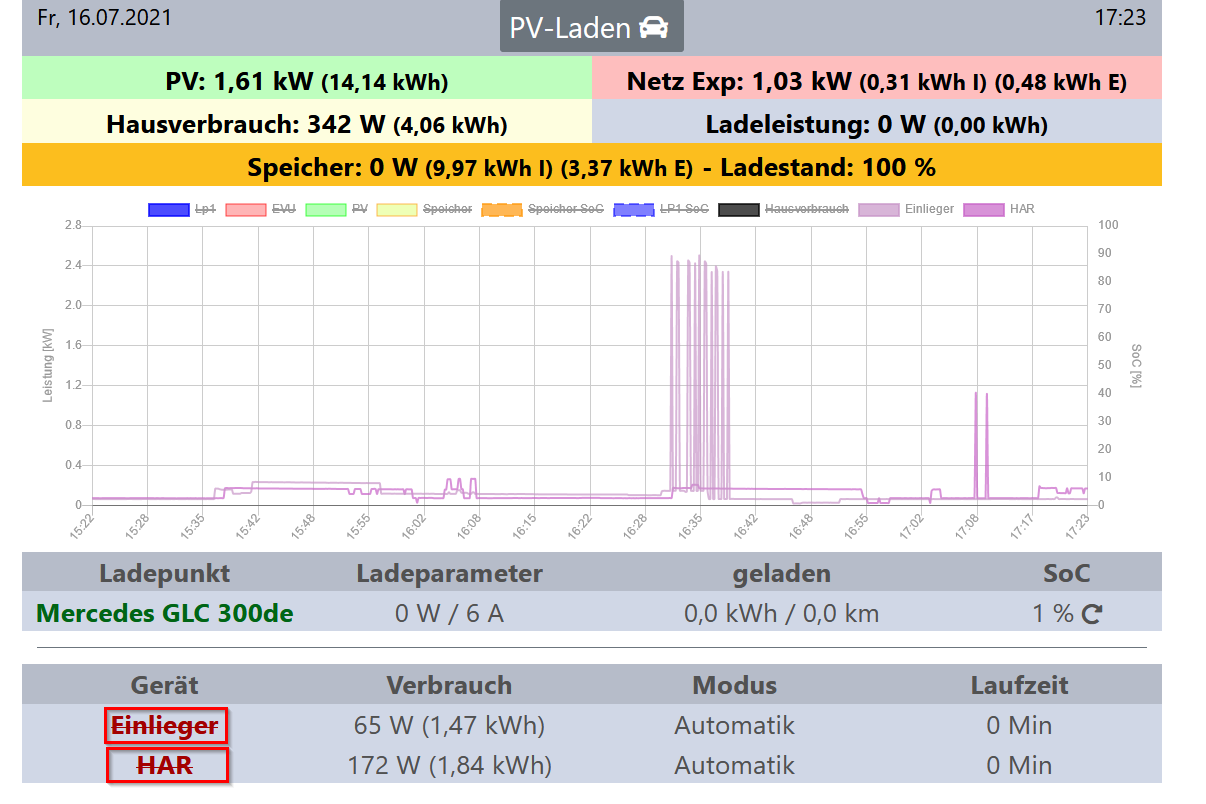
Task: Show Hausverbrauch series in the chart
Action: click(783, 210)
